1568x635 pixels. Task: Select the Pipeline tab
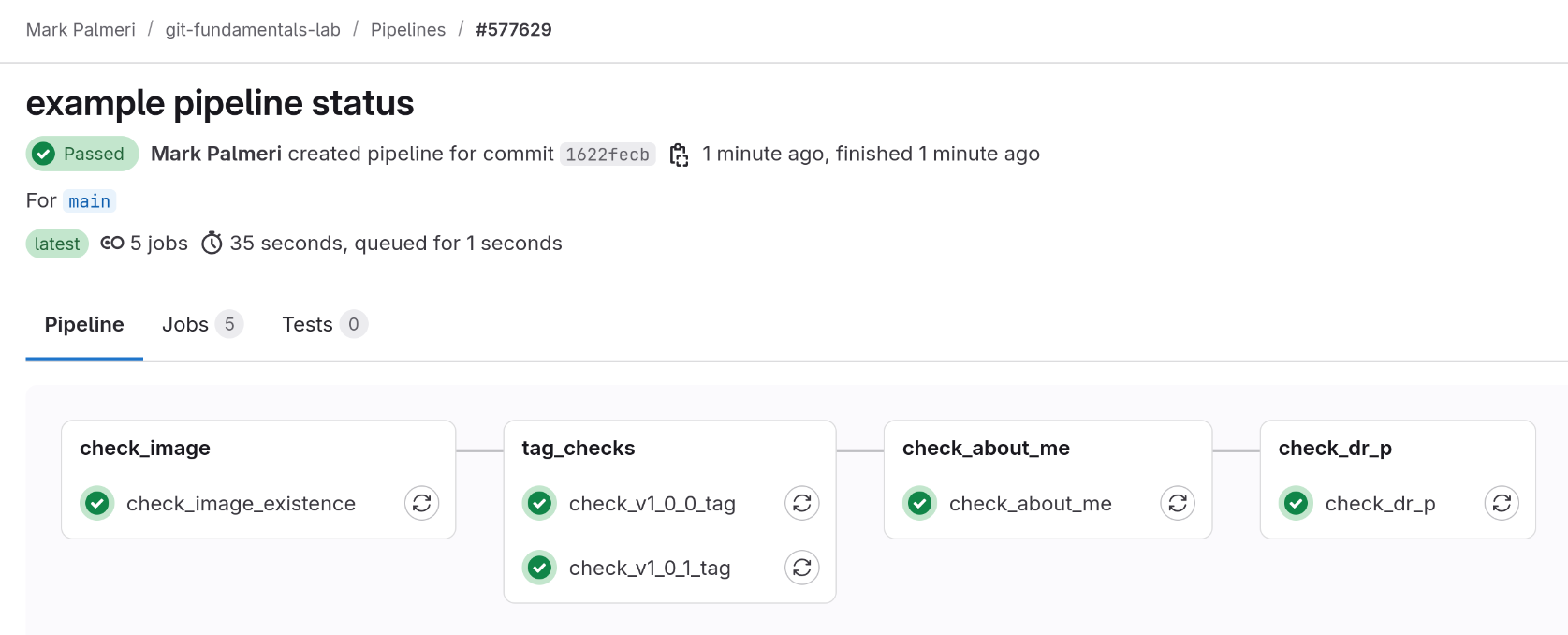click(x=84, y=324)
